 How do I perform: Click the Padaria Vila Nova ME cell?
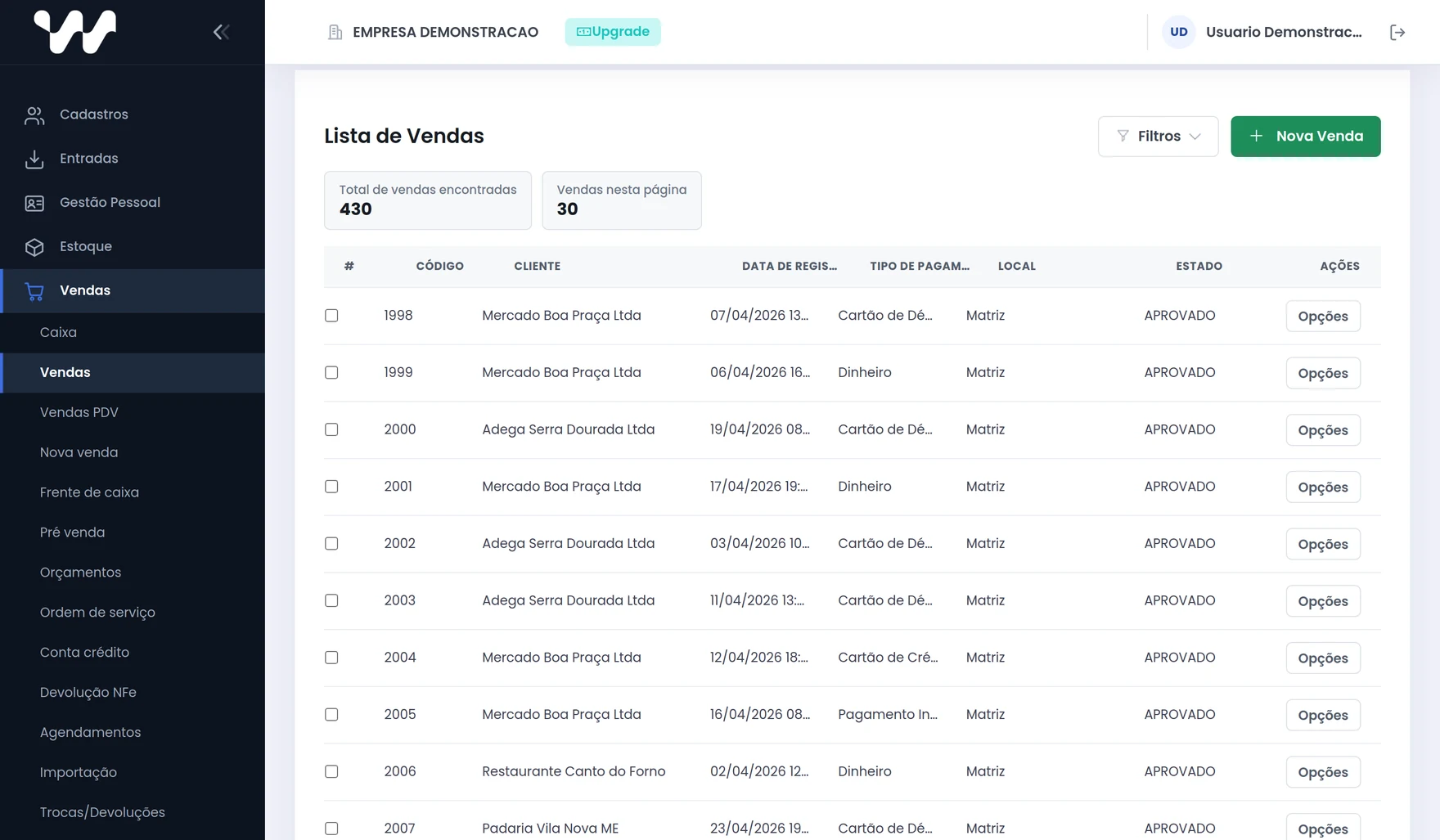click(550, 829)
